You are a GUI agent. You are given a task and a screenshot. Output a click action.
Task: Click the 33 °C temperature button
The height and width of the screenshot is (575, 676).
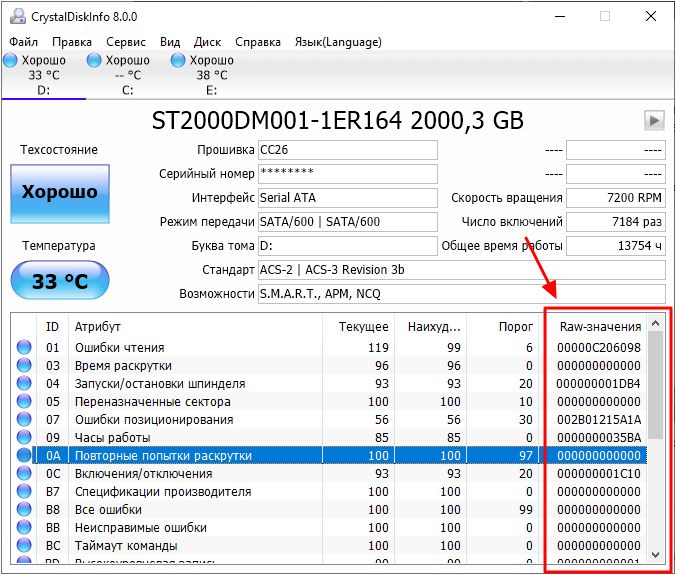pos(60,280)
